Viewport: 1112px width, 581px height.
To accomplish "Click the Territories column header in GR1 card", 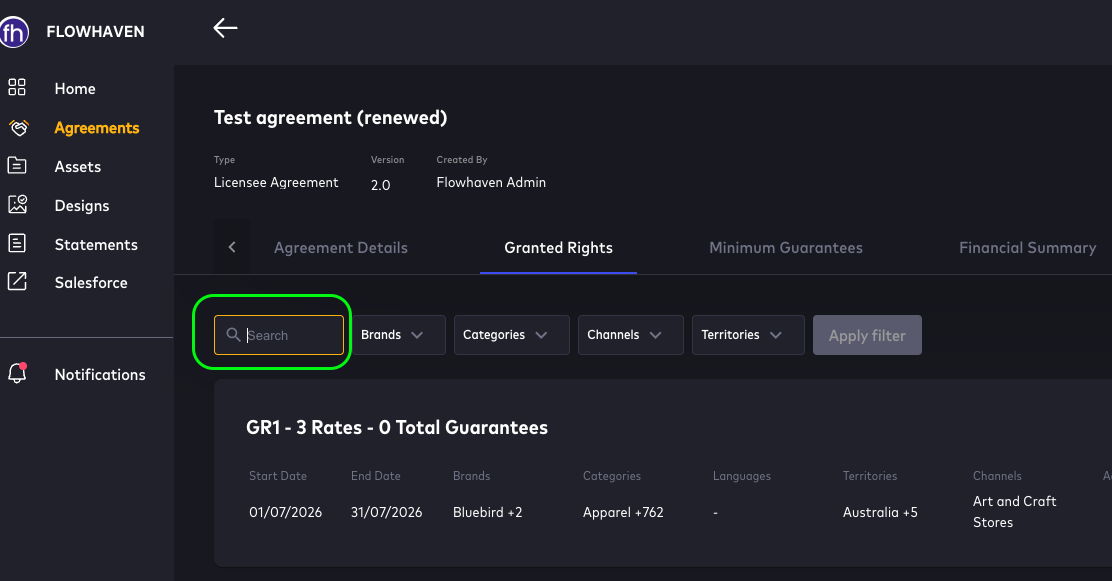I will click(x=870, y=476).
